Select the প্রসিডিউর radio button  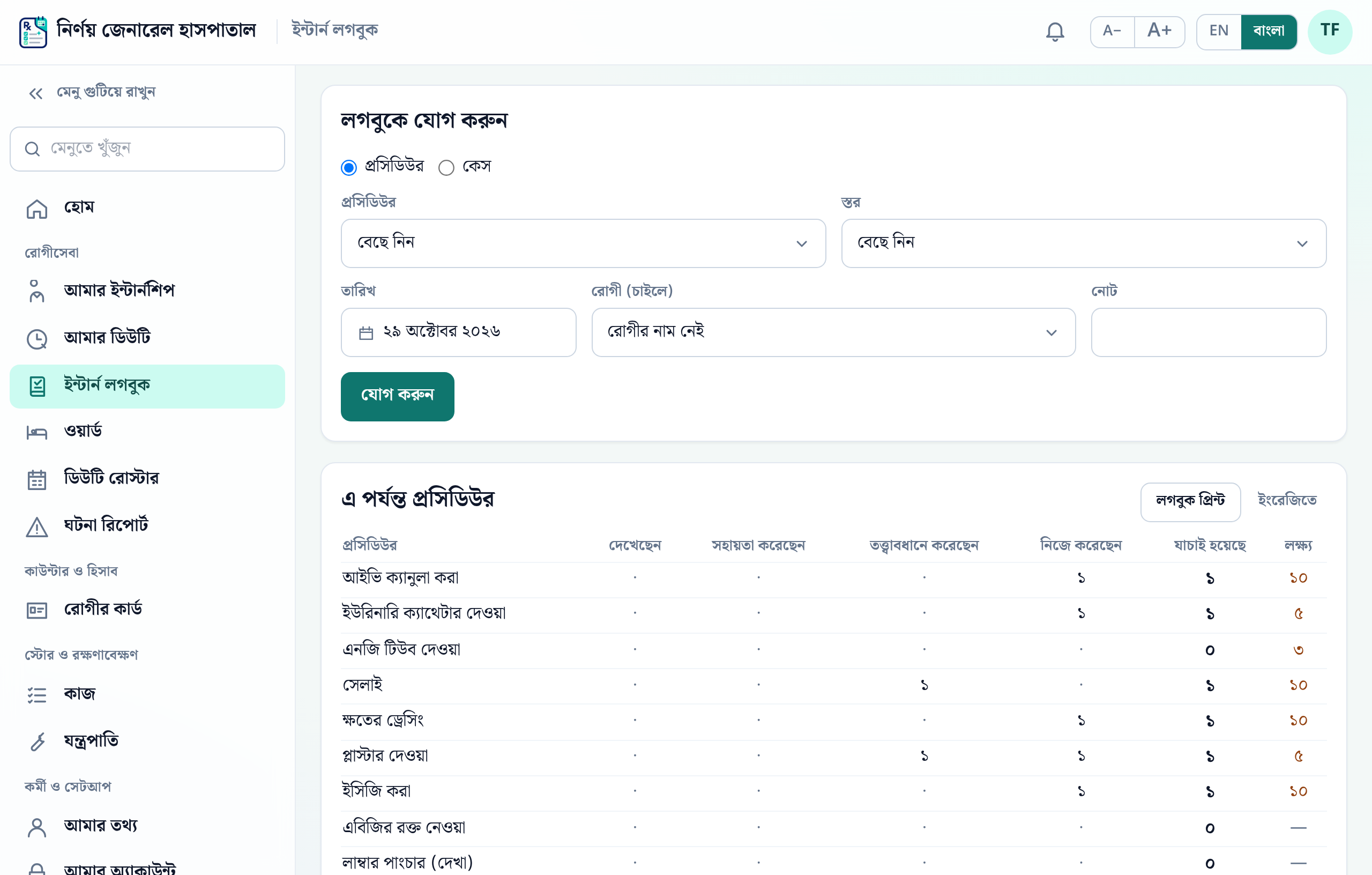pos(349,168)
